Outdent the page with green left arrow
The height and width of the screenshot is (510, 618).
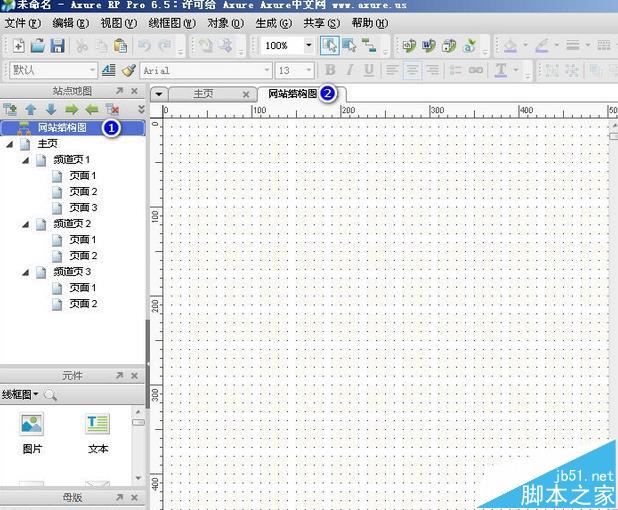[92, 109]
